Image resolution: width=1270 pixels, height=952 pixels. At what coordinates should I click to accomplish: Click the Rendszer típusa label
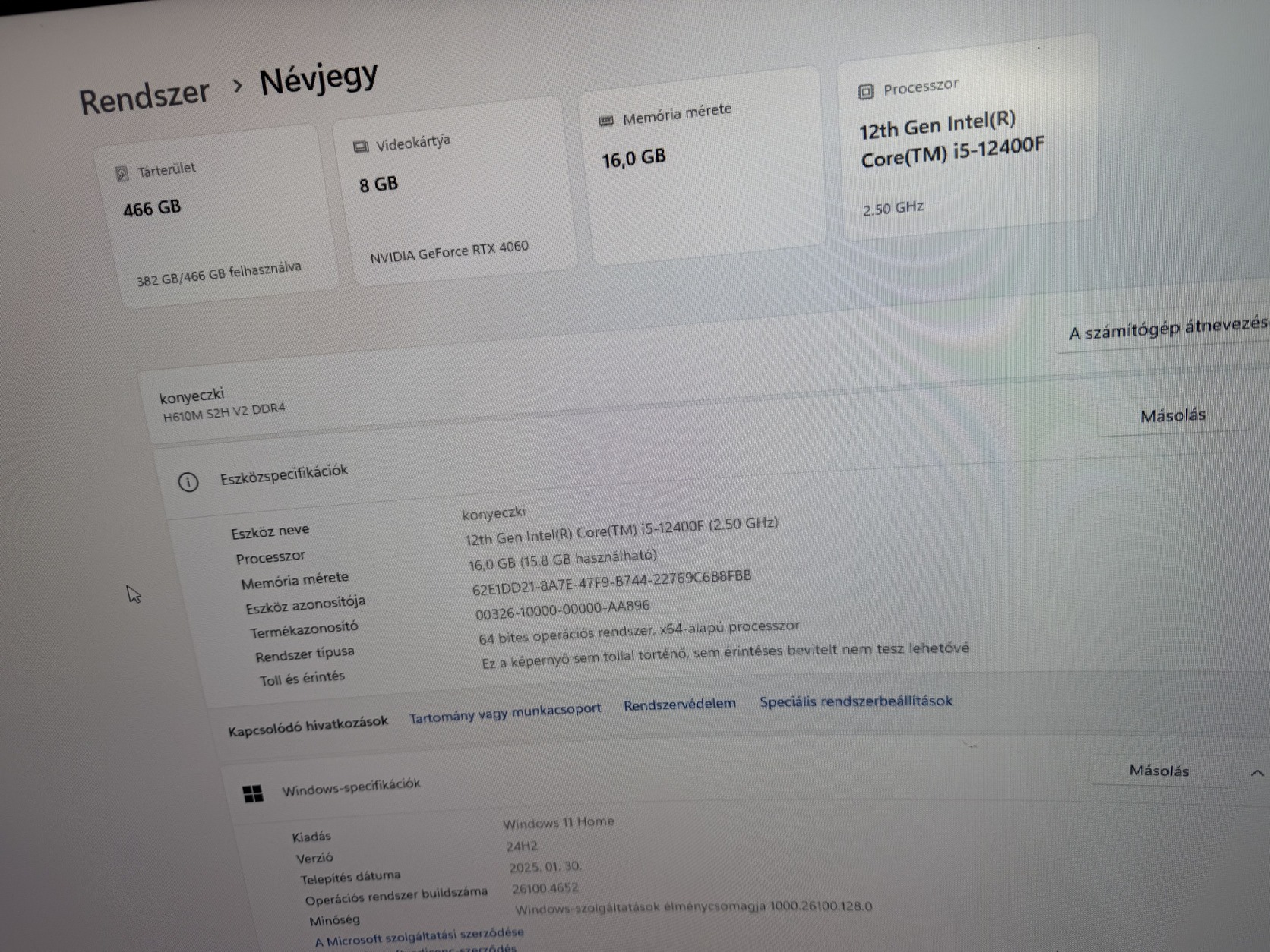305,654
